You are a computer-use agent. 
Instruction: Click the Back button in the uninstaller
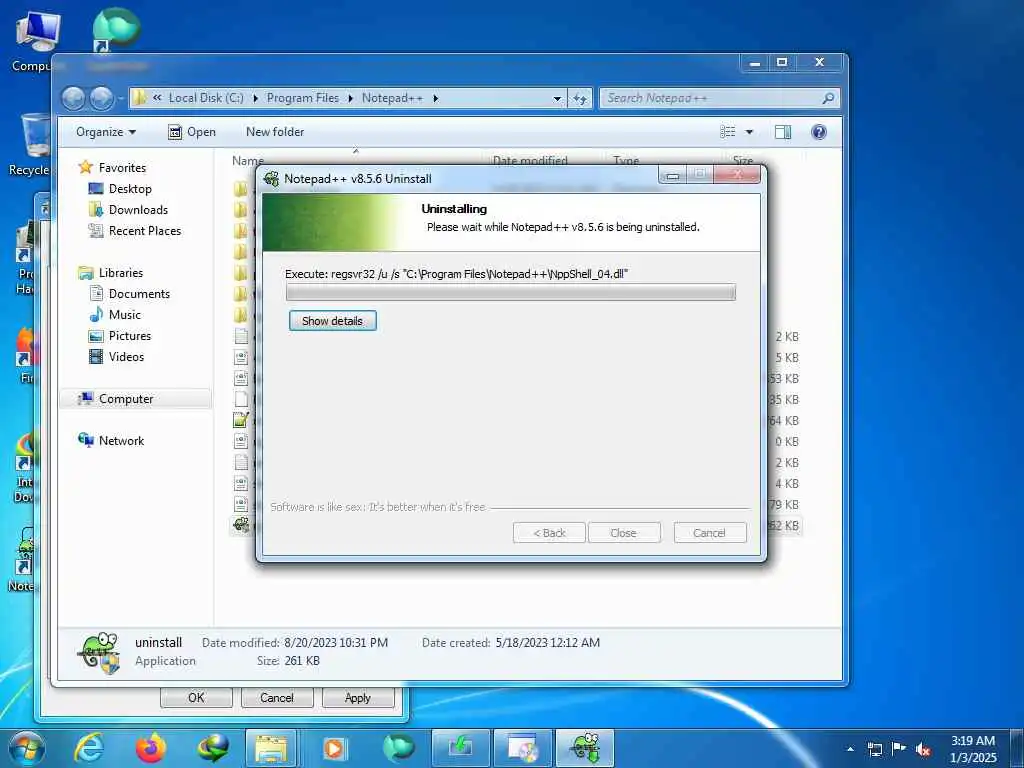click(549, 533)
